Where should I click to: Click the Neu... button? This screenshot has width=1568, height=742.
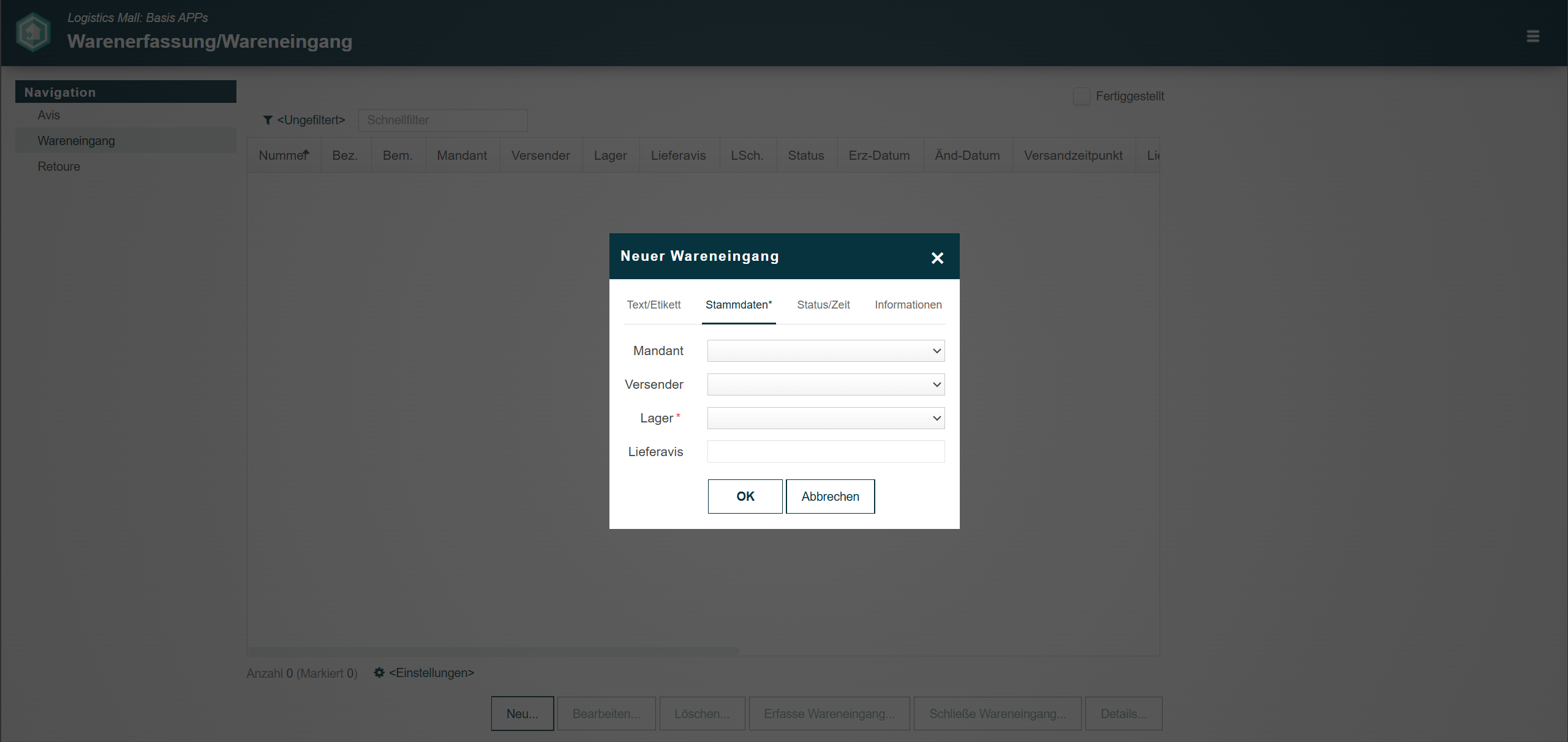(x=522, y=714)
